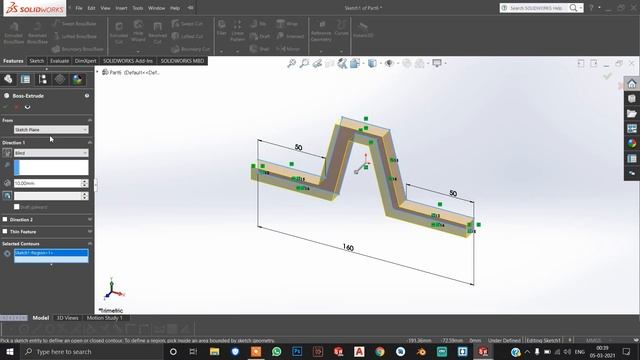Toggle Detailed Preview eye button

27,107
